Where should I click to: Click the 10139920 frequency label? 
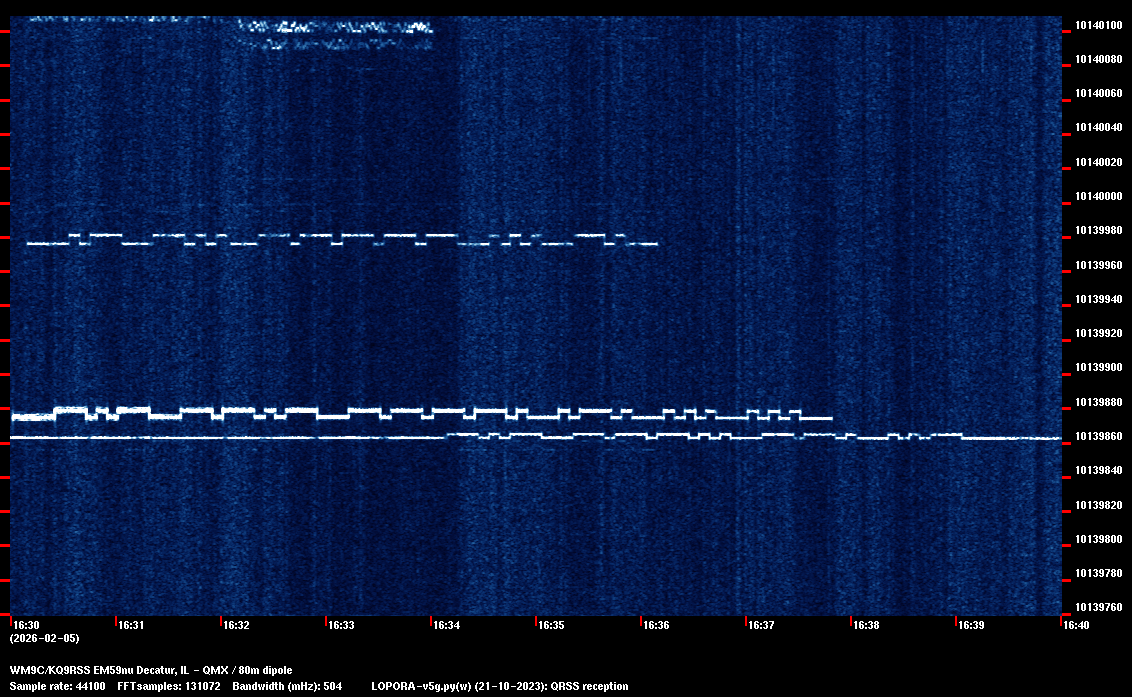click(x=1097, y=333)
